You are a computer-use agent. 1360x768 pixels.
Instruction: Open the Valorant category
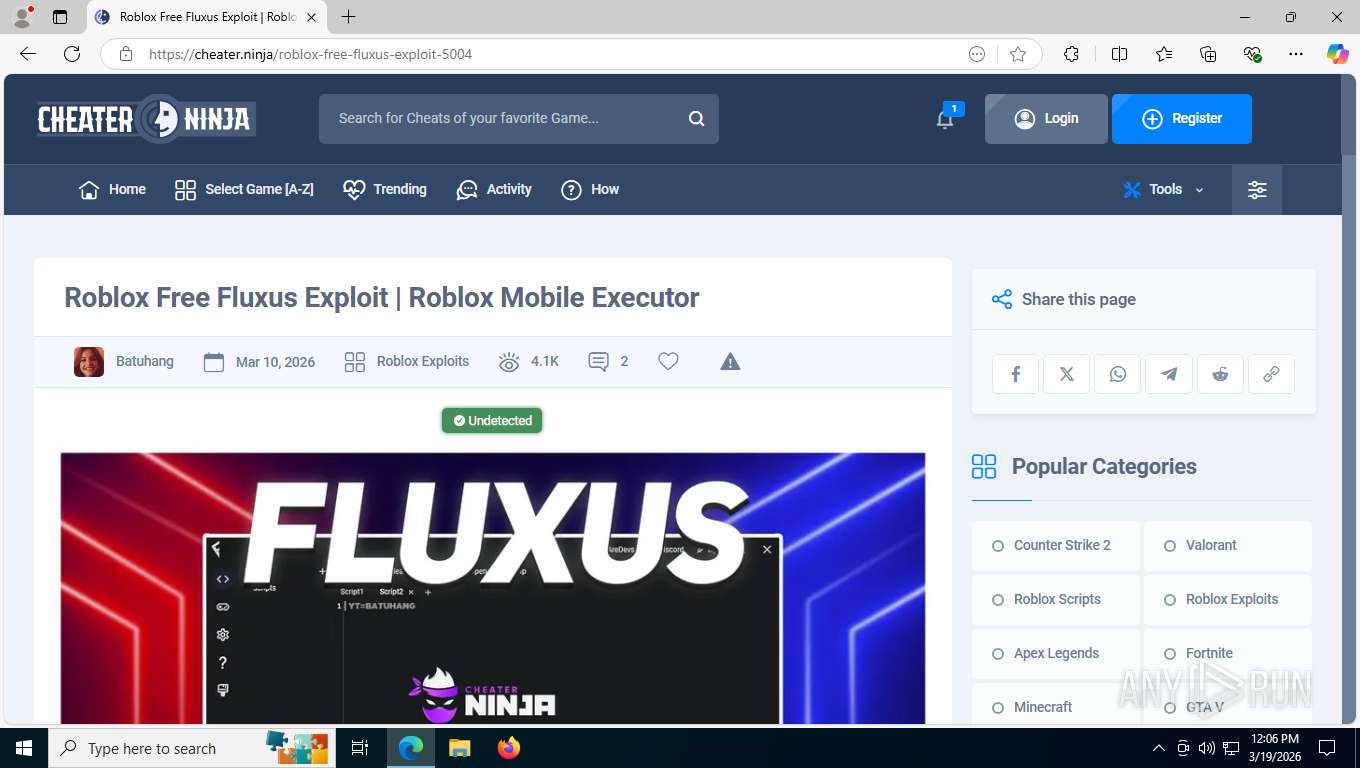click(1228, 546)
